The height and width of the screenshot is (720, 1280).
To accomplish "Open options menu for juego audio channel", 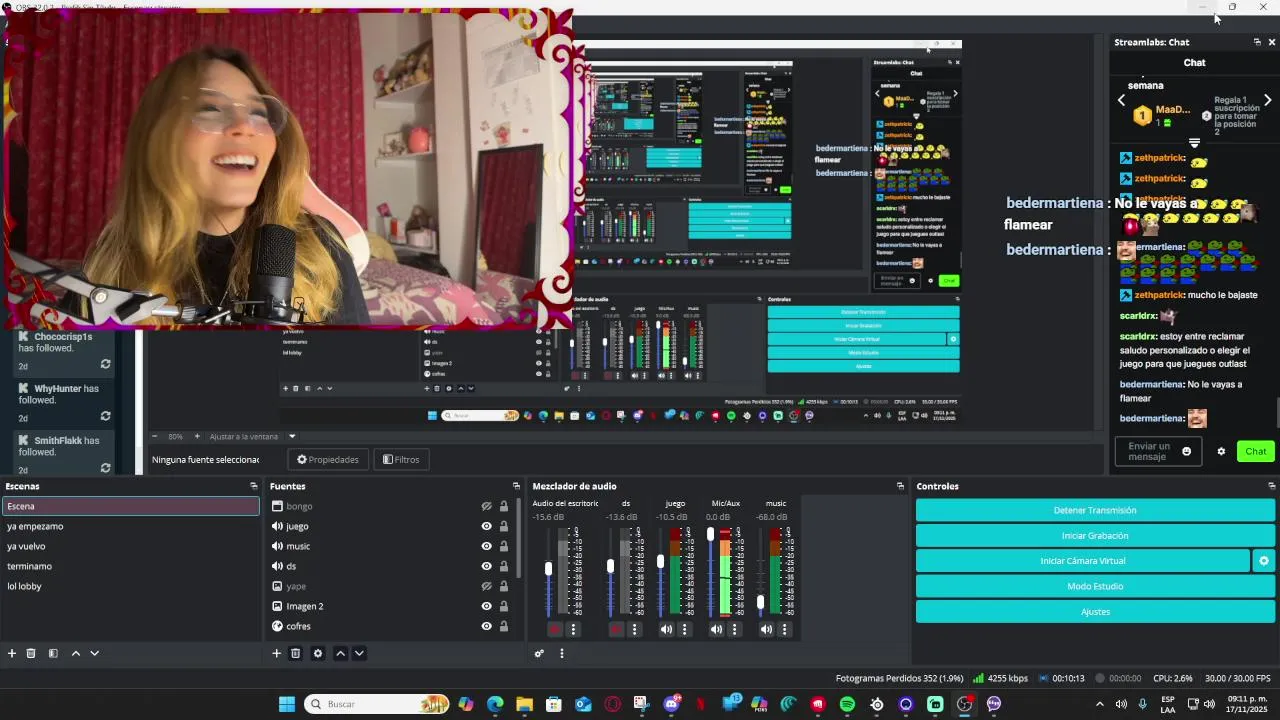I will click(x=684, y=629).
